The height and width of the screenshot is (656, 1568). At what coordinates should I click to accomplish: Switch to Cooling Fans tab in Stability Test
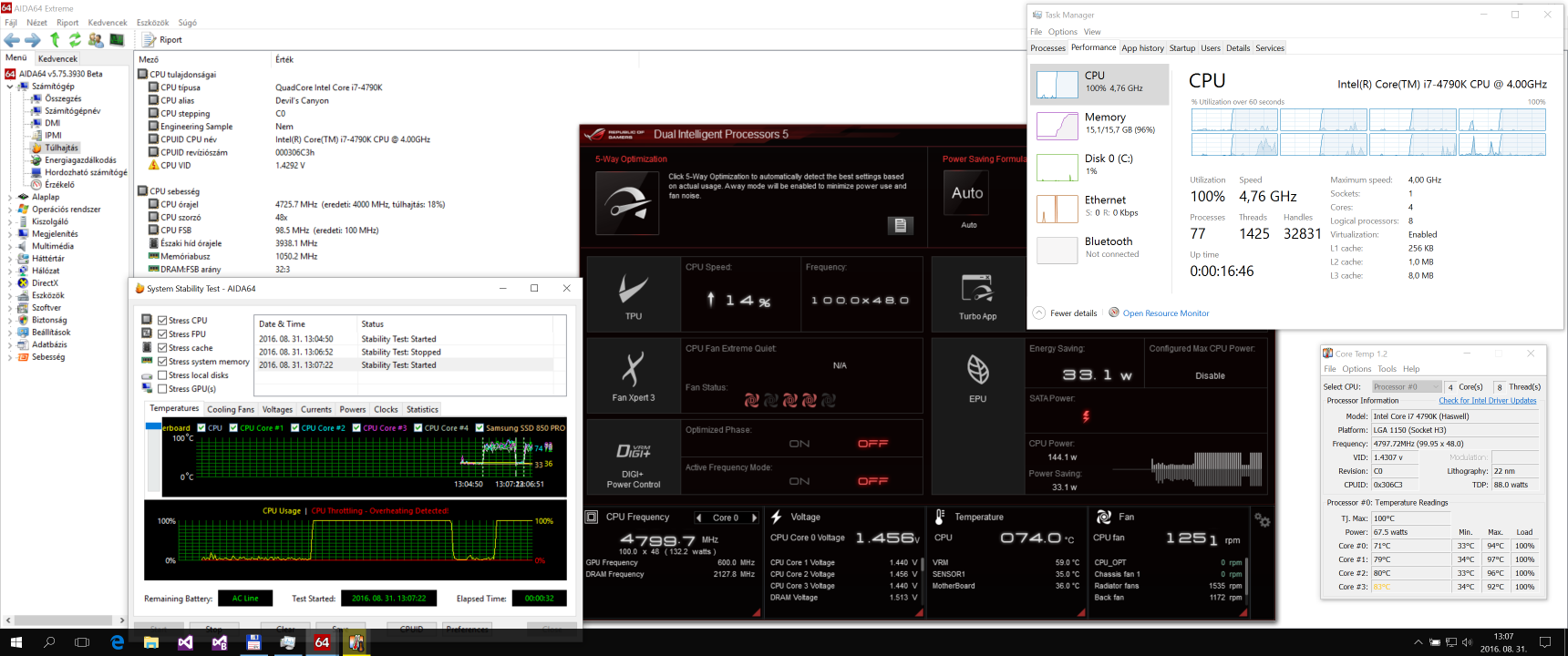pyautogui.click(x=231, y=410)
